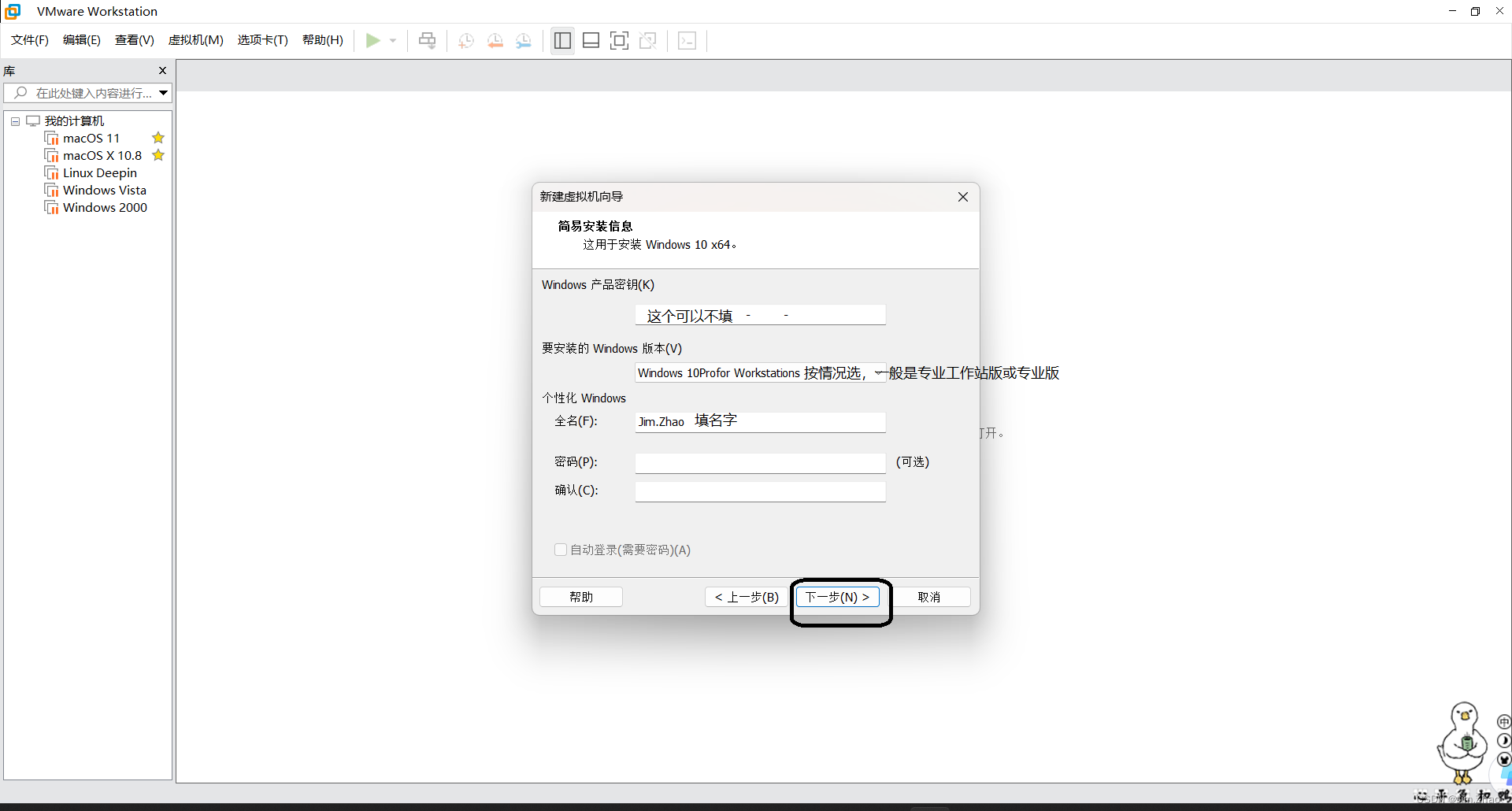Open the power options dropdown arrow
The height and width of the screenshot is (811, 1512).
[393, 41]
